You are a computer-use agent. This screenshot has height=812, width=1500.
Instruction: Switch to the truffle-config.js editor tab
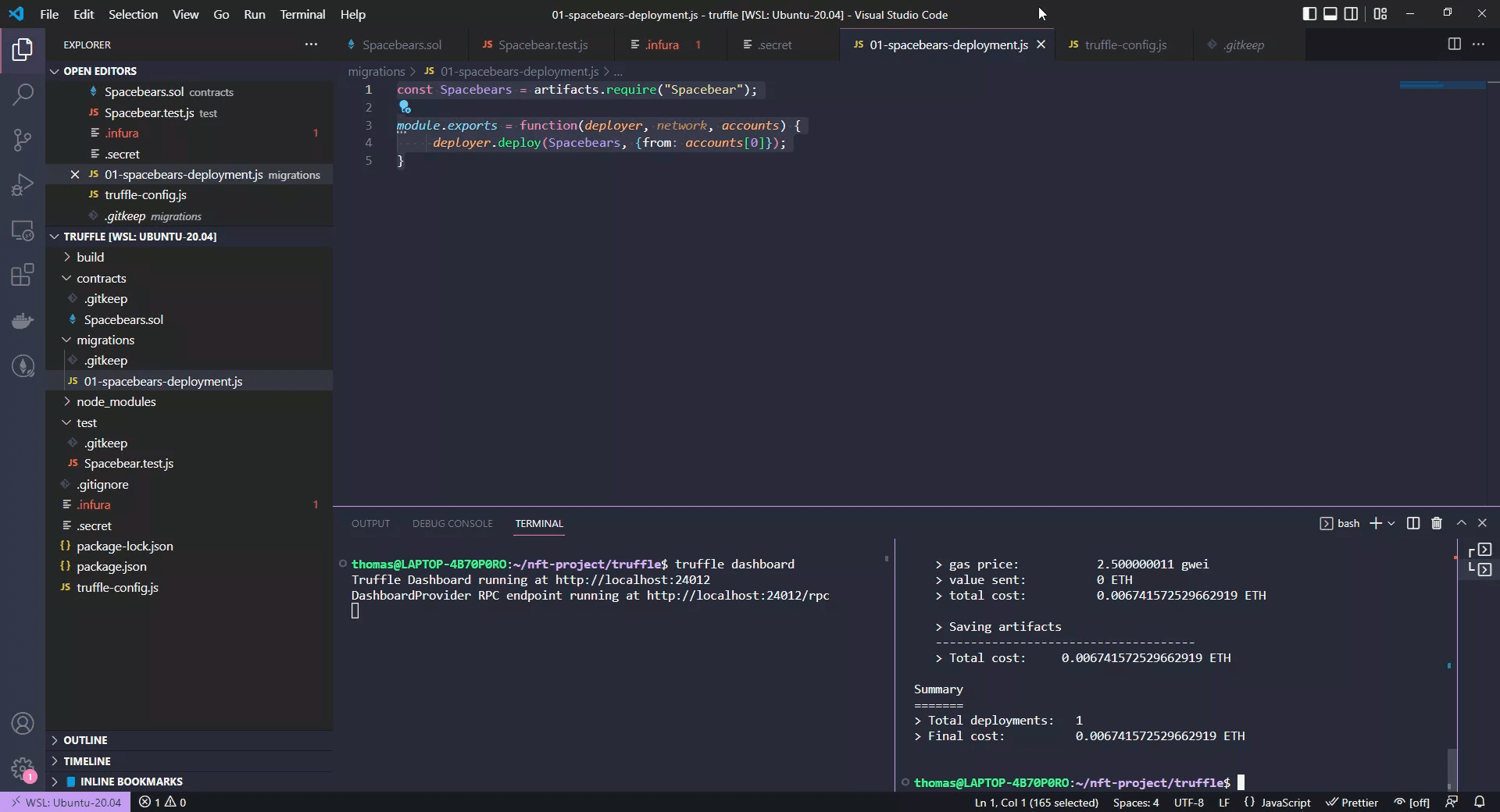point(1125,45)
